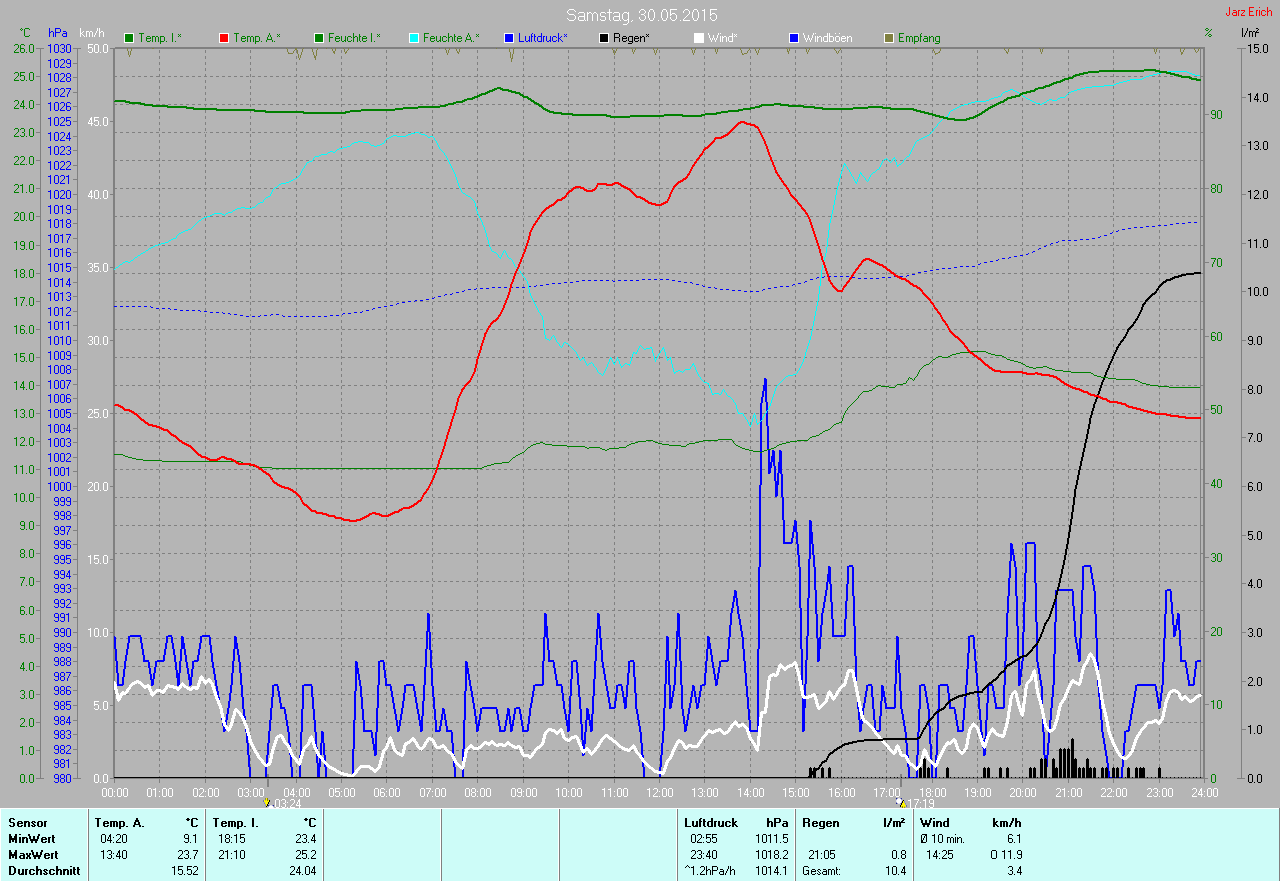Click the Jarz Erich author label
Viewport: 1280px width, 881px height.
pos(1248,12)
